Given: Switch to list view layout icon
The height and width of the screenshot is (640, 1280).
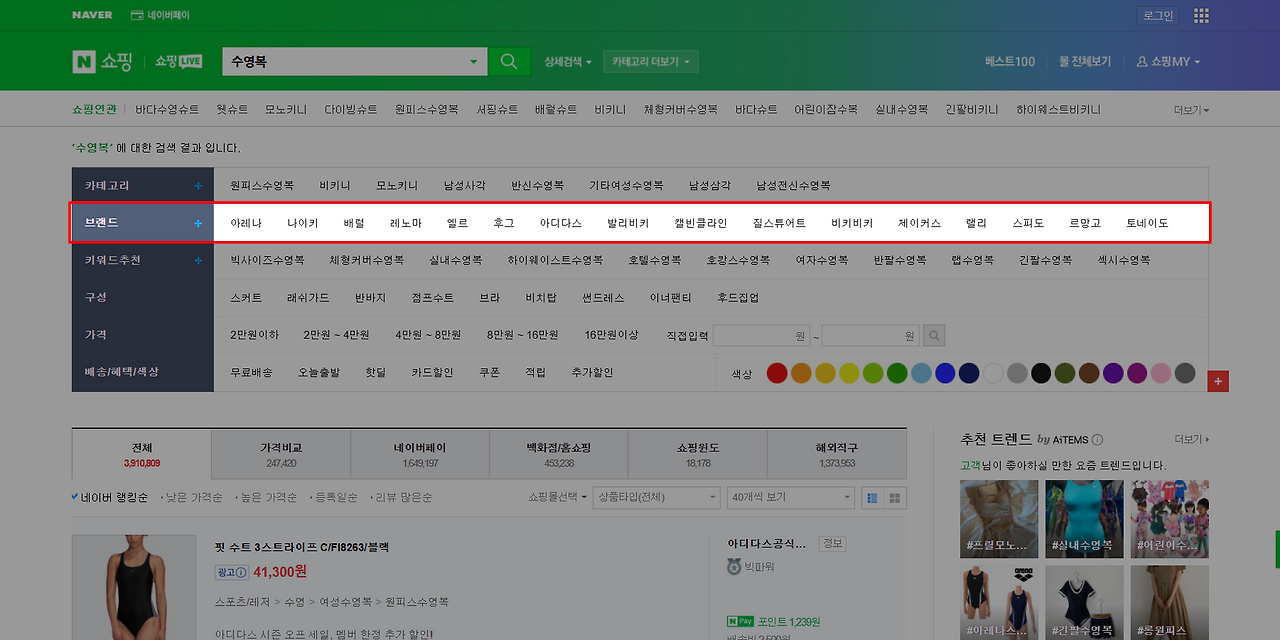Looking at the screenshot, I should click(x=872, y=497).
